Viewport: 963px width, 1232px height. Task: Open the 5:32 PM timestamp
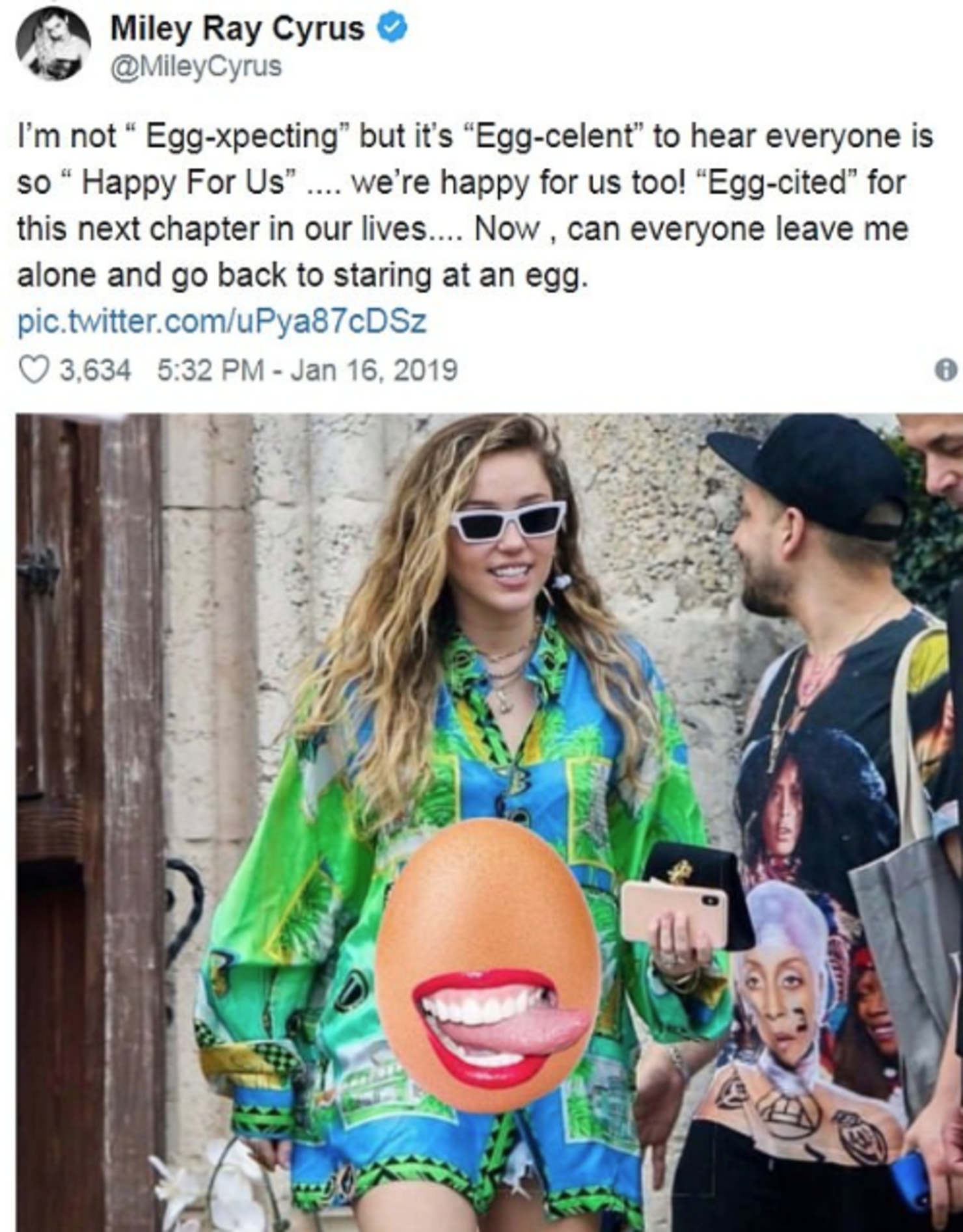210,371
